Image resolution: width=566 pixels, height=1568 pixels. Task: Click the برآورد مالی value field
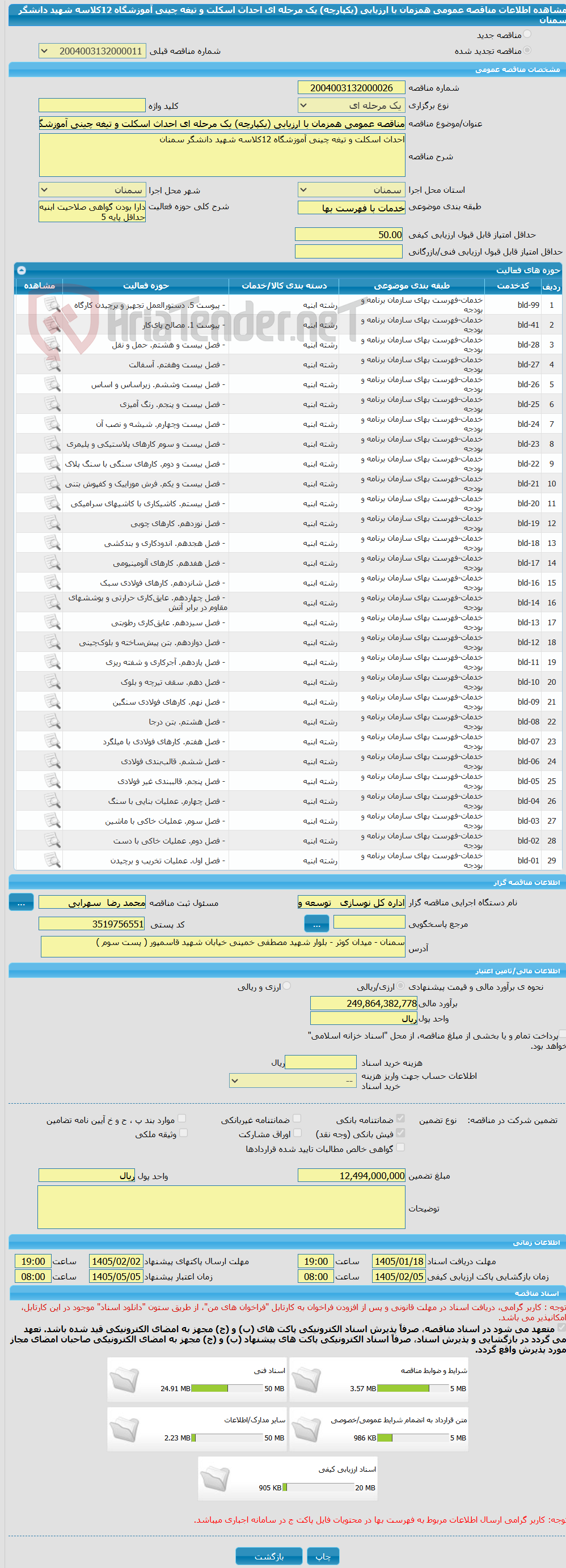[364, 1003]
